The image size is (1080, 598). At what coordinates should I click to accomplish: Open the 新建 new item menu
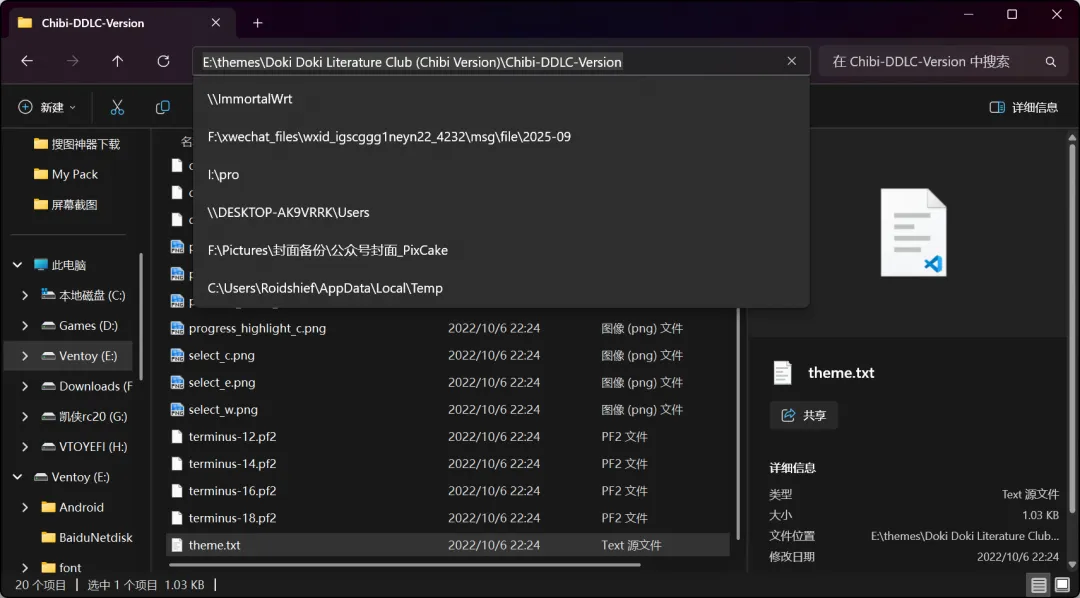tap(47, 107)
